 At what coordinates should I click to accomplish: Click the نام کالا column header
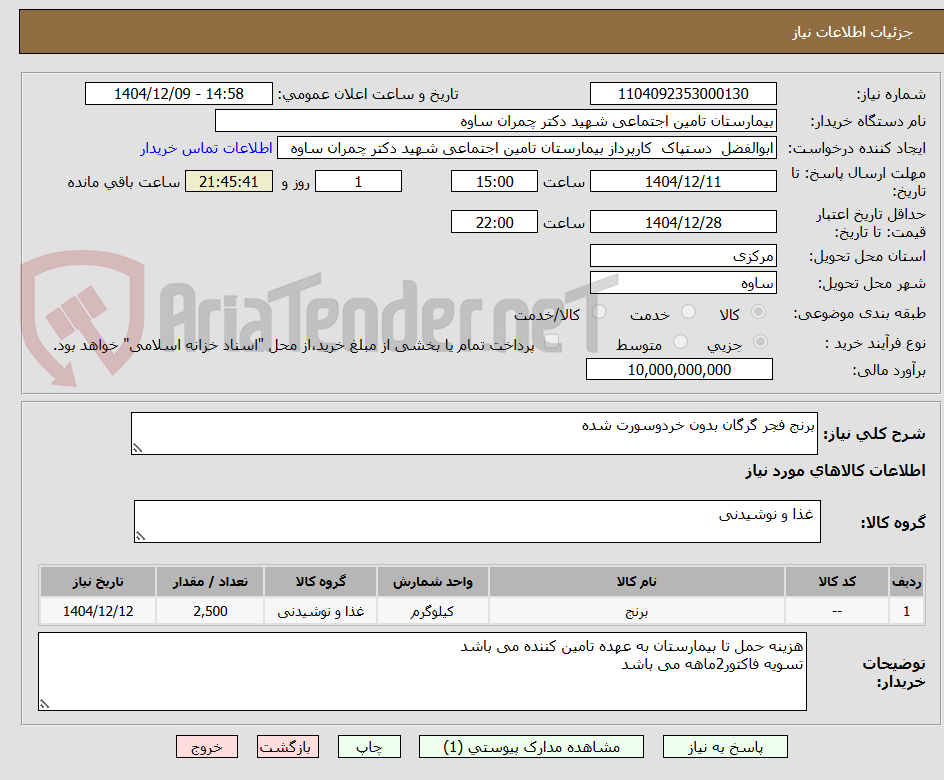[636, 581]
